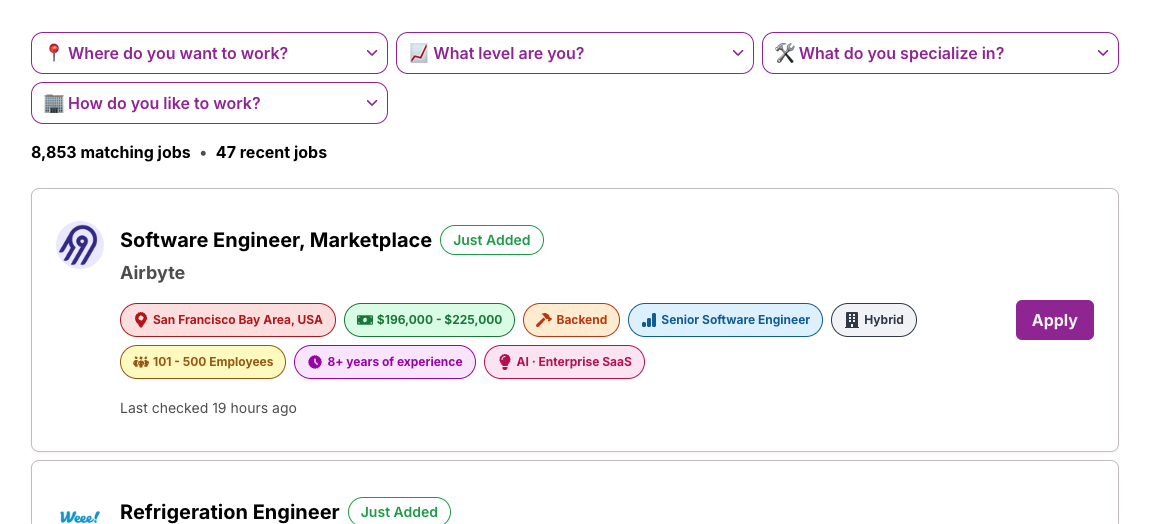Click the lightbulb icon in the AI Enterprise SaaS tag
This screenshot has height=524, width=1156.
(x=504, y=362)
